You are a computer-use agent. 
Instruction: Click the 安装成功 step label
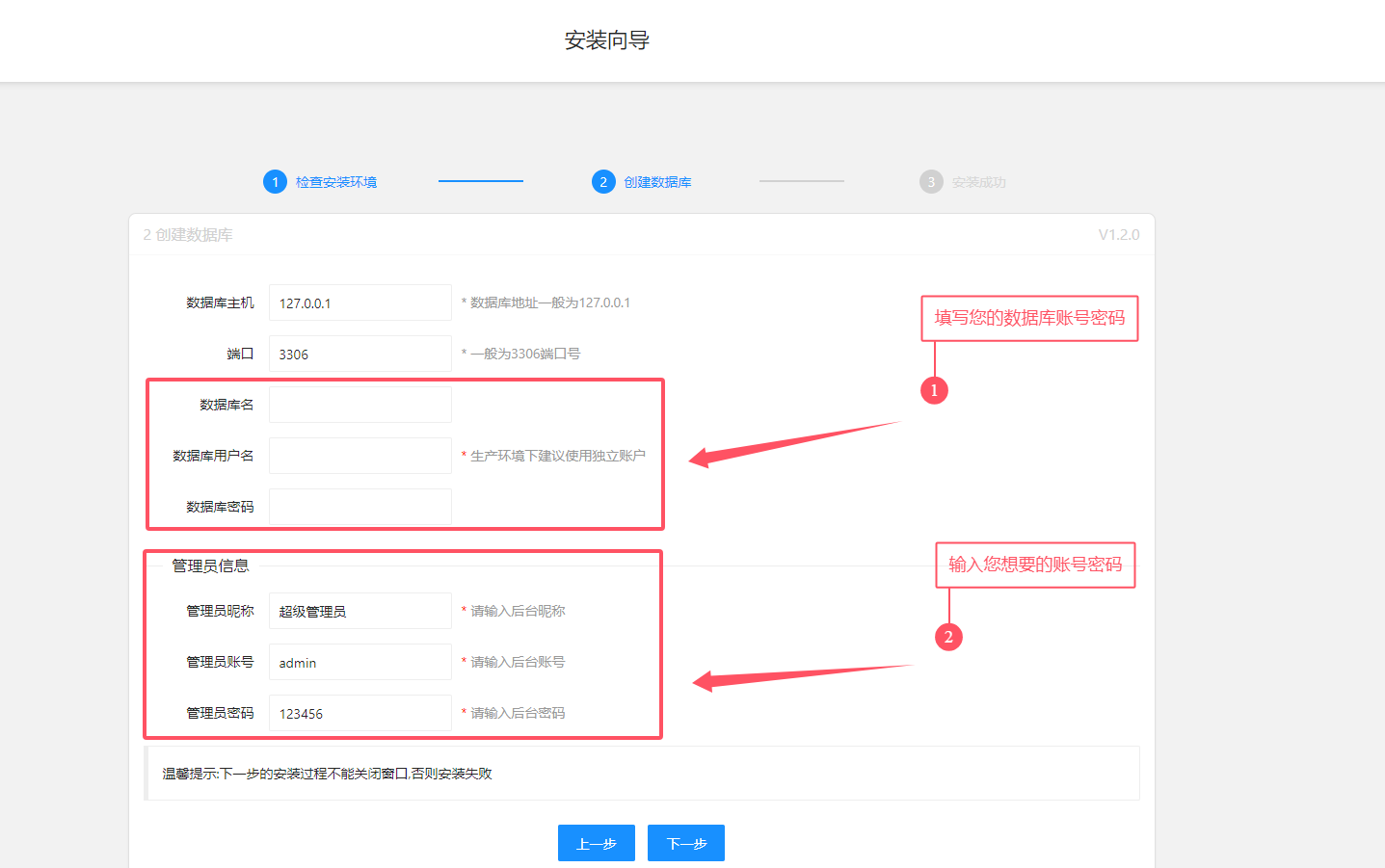(x=978, y=182)
